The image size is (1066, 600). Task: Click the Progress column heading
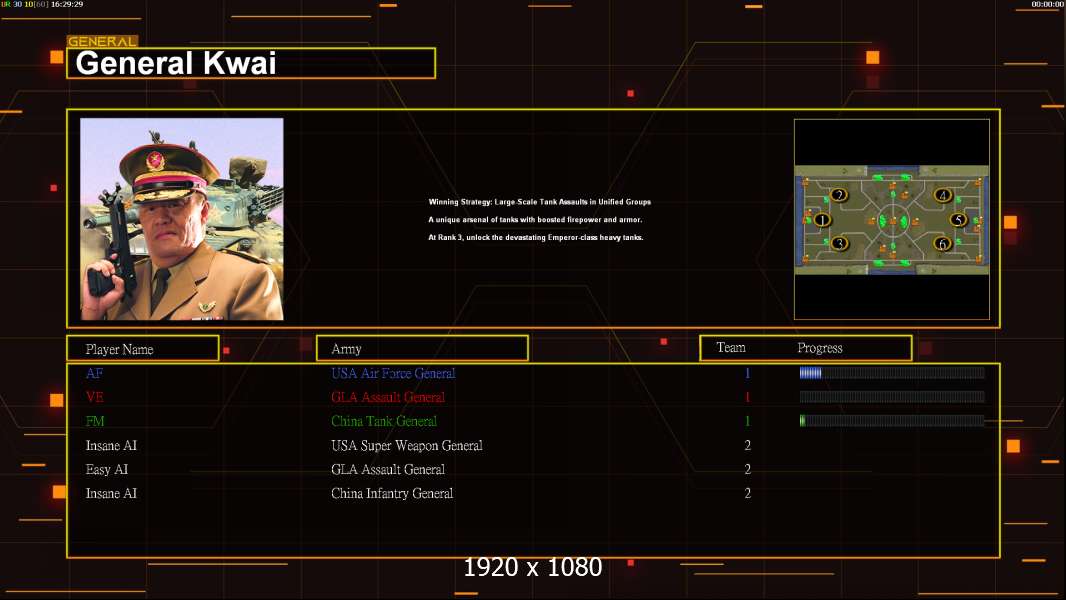(820, 348)
